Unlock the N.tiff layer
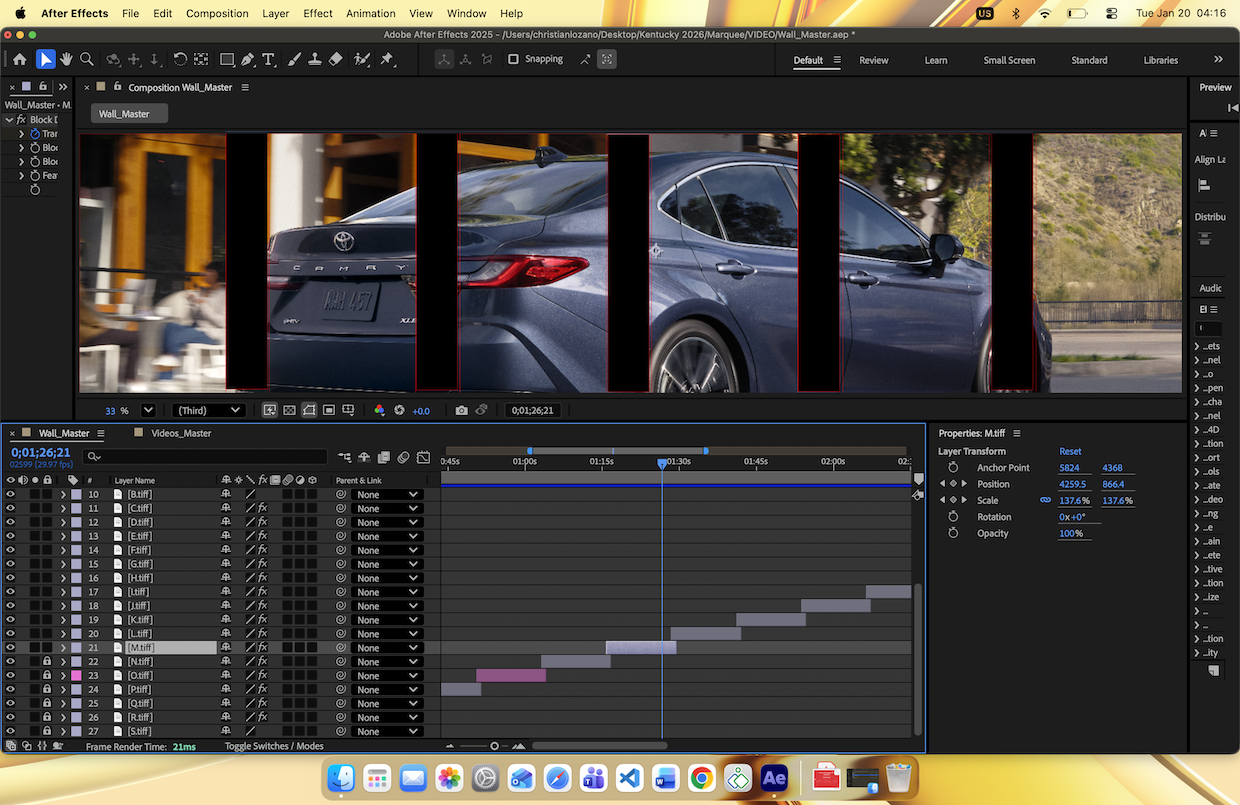This screenshot has width=1240, height=805. click(x=47, y=662)
